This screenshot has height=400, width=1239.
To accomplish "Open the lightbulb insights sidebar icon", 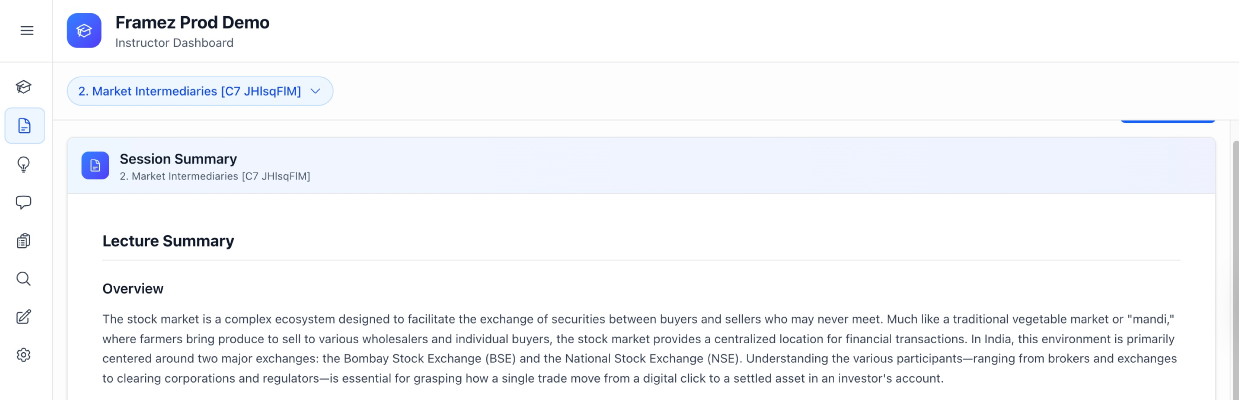I will click(24, 164).
